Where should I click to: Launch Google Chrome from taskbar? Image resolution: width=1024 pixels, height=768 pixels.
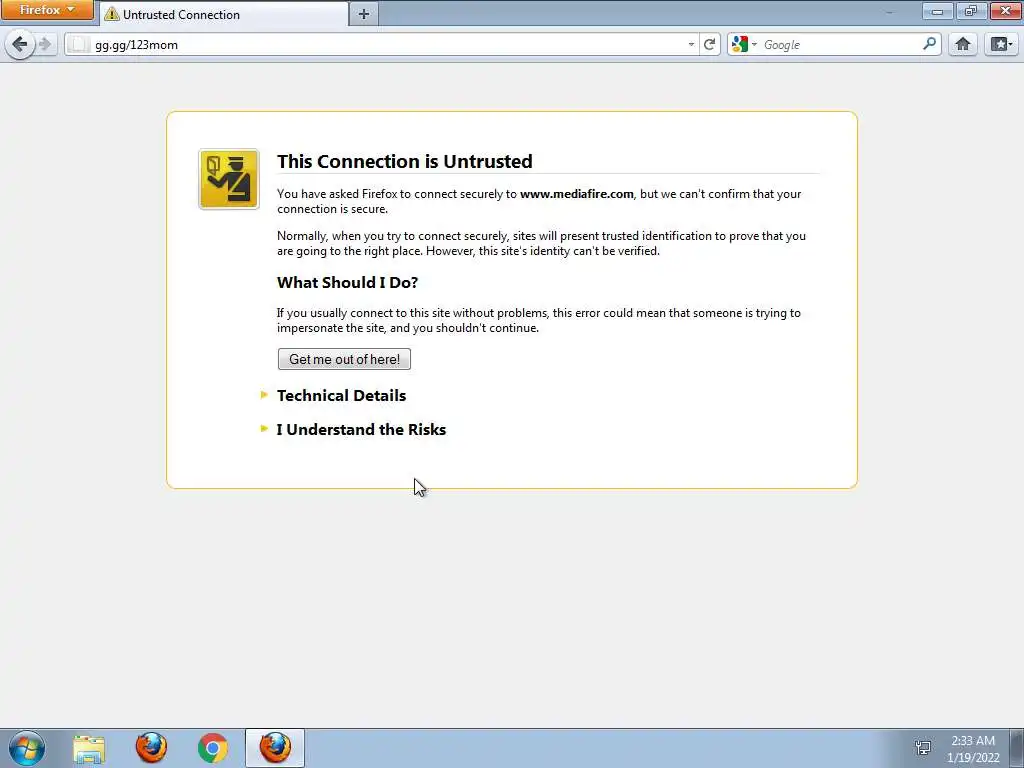[213, 748]
